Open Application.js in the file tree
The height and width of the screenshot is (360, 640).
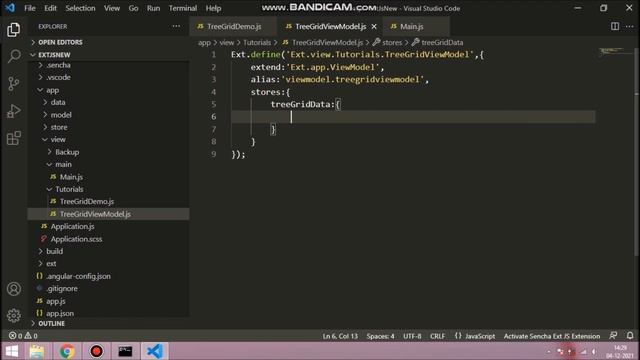[72, 226]
